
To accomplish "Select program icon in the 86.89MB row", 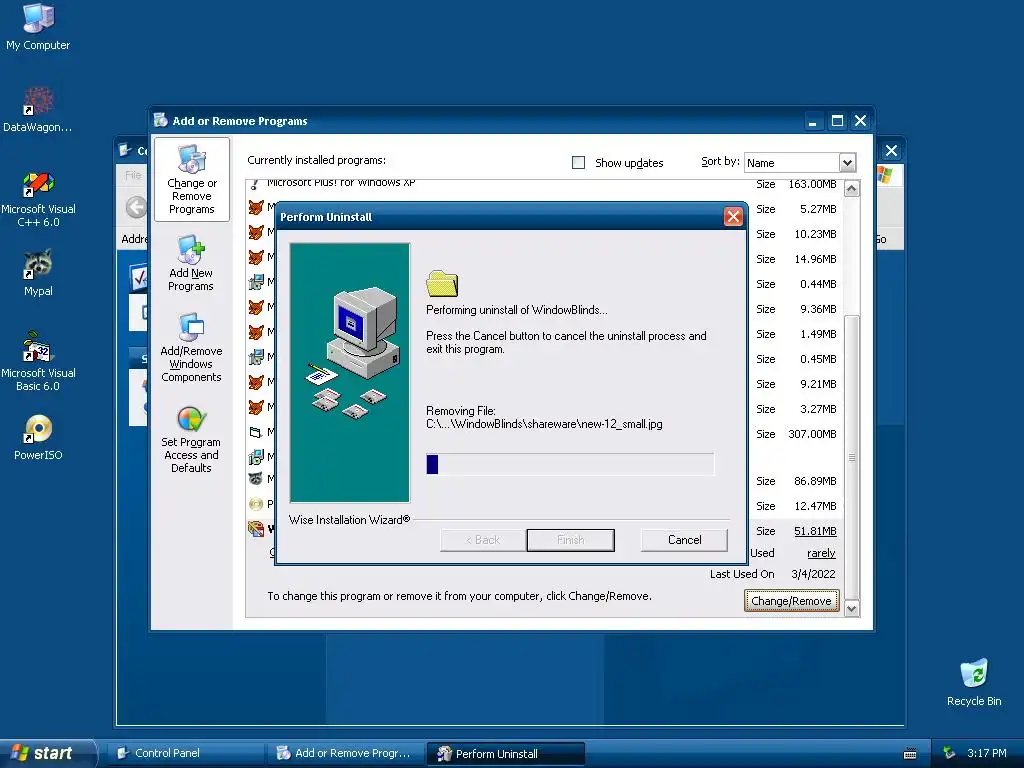I will [256, 479].
